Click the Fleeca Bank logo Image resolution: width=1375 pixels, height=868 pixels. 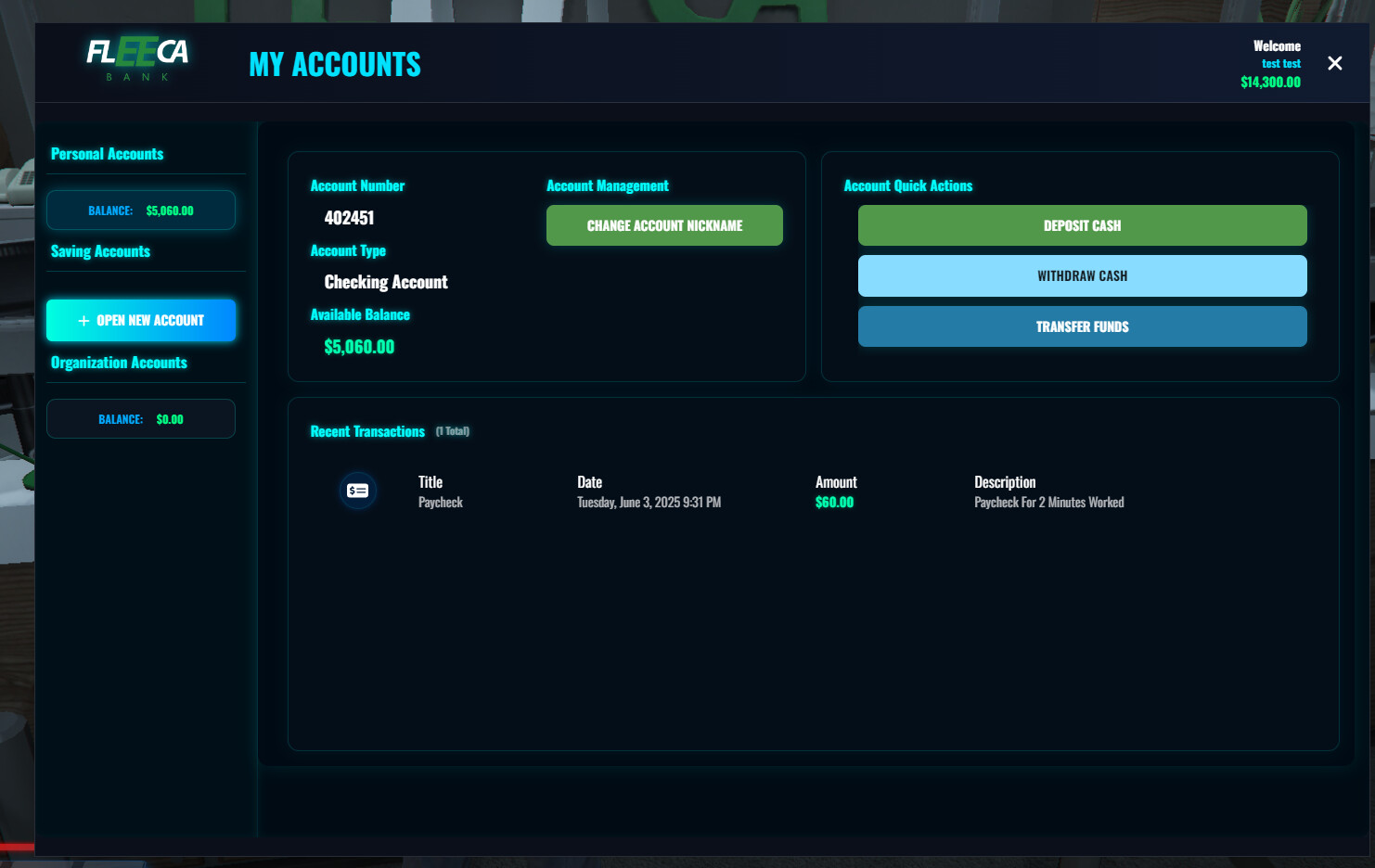point(135,57)
